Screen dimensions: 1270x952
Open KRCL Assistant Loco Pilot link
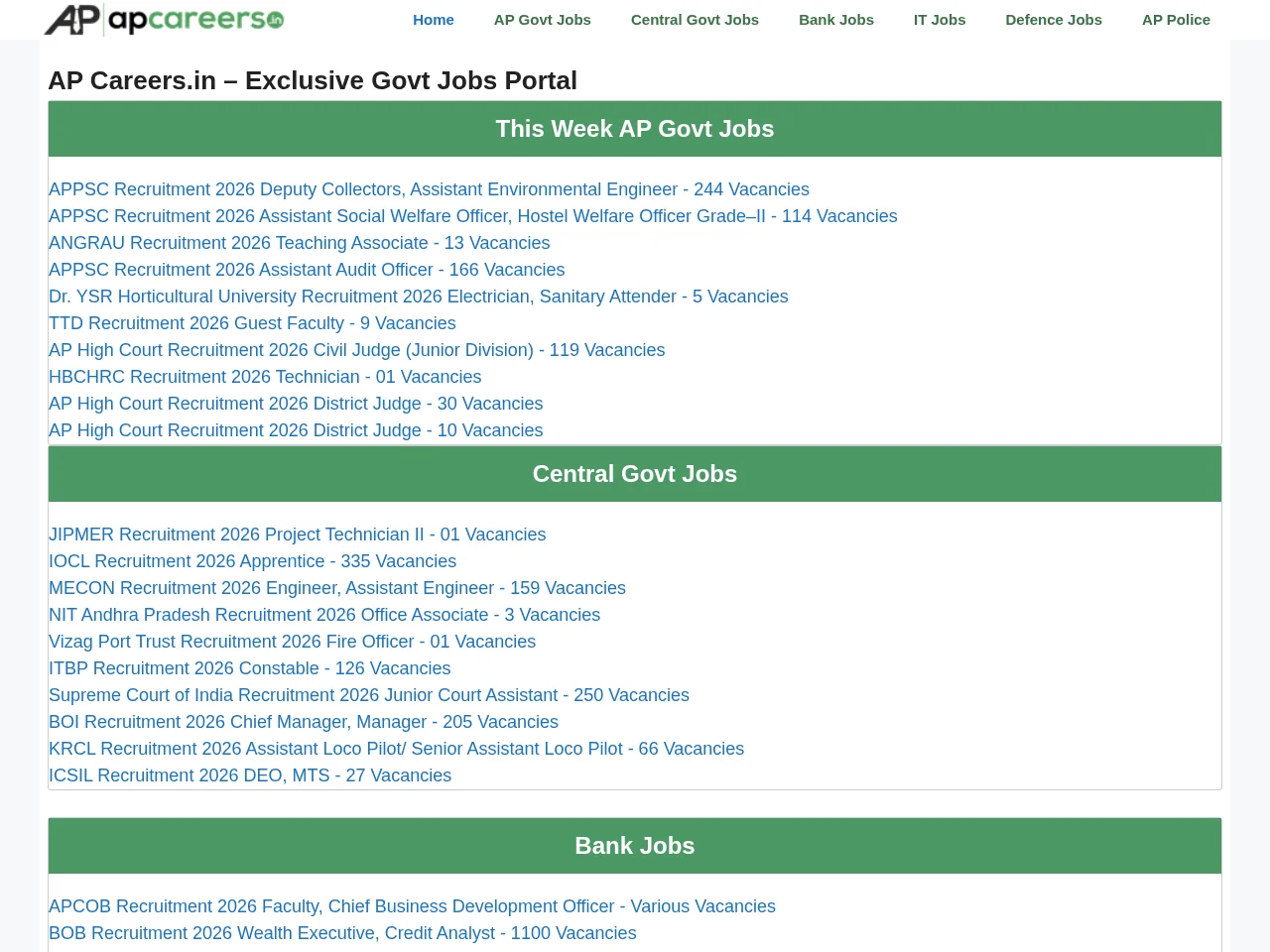(x=396, y=749)
